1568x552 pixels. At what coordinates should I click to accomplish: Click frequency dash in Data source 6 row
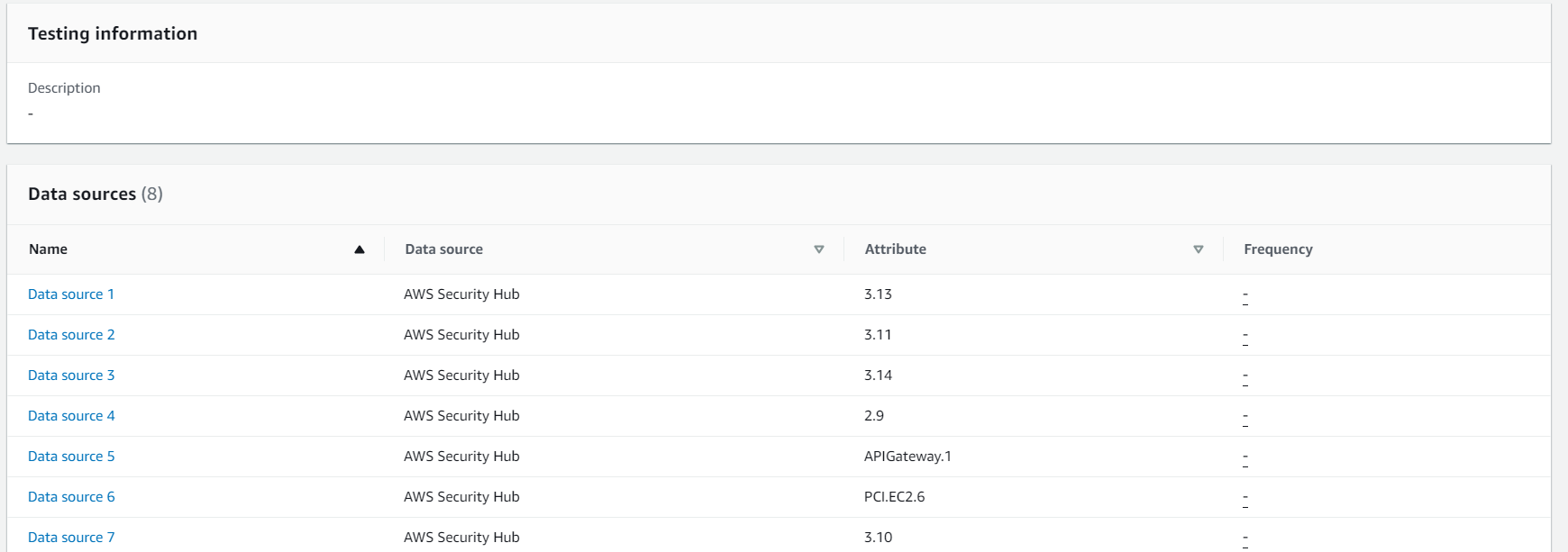pyautogui.click(x=1245, y=499)
